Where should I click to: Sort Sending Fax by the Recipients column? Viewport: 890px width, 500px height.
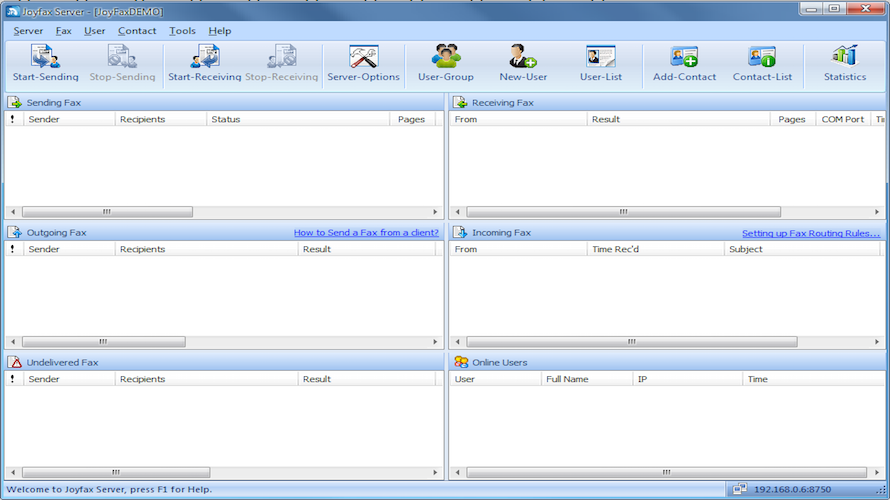pos(161,119)
